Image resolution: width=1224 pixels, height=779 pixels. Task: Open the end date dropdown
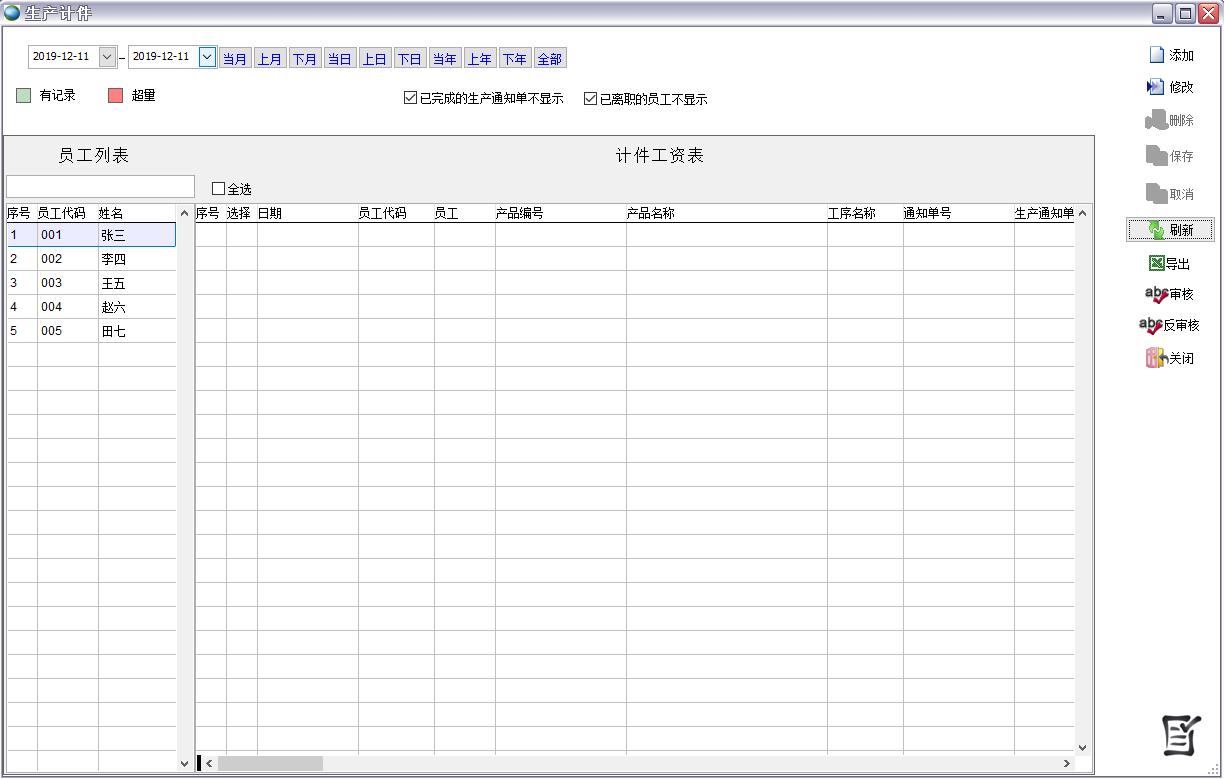[x=207, y=57]
